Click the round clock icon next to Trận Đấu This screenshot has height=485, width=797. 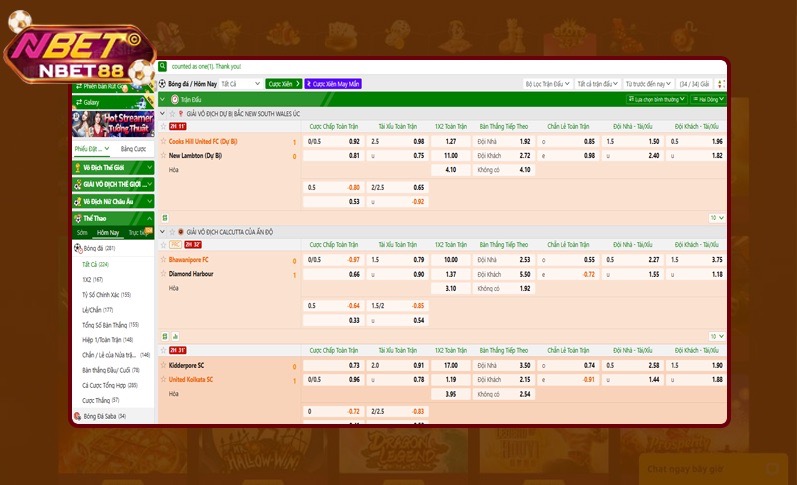tap(174, 100)
